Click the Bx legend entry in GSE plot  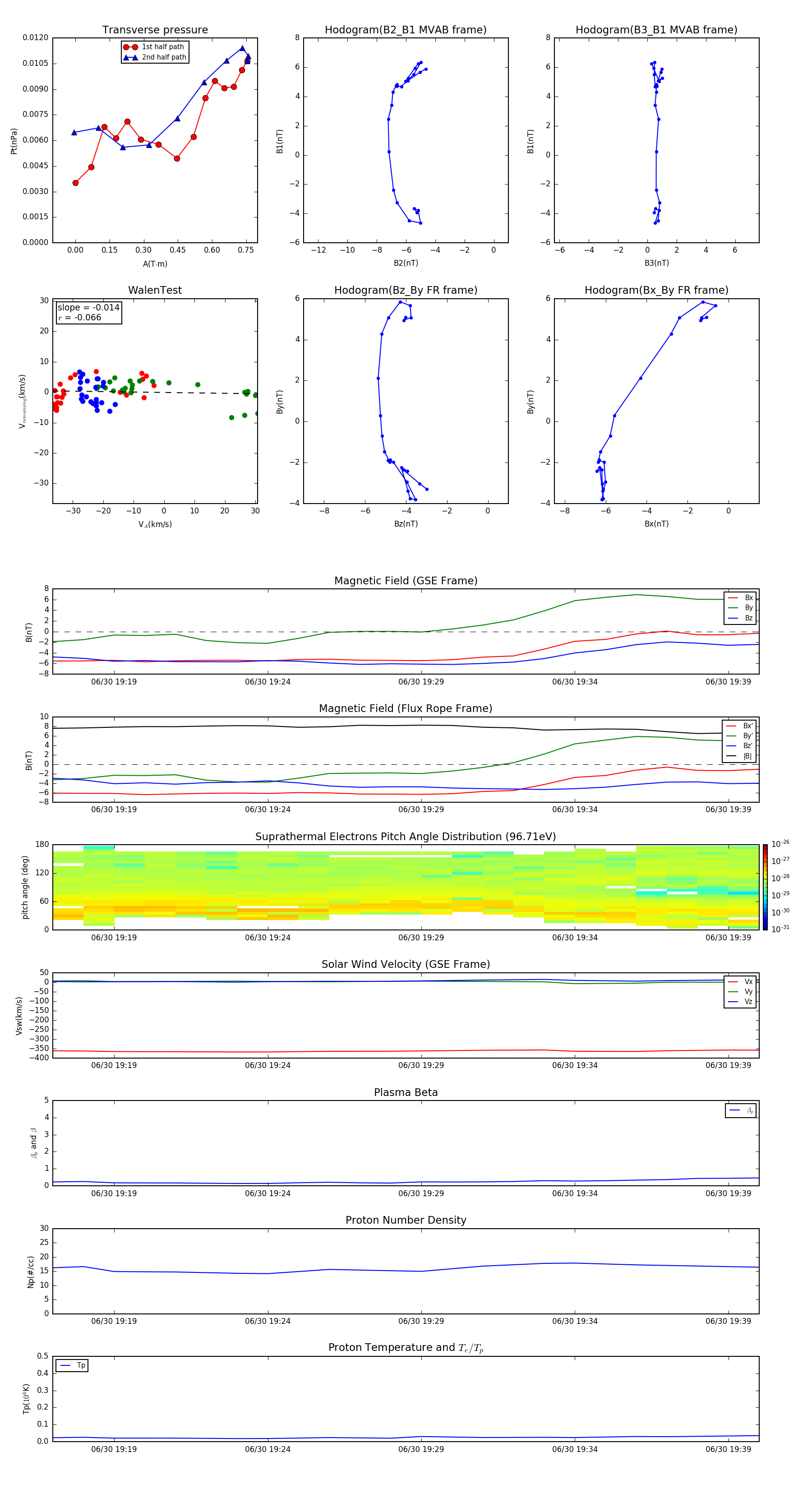pos(740,598)
